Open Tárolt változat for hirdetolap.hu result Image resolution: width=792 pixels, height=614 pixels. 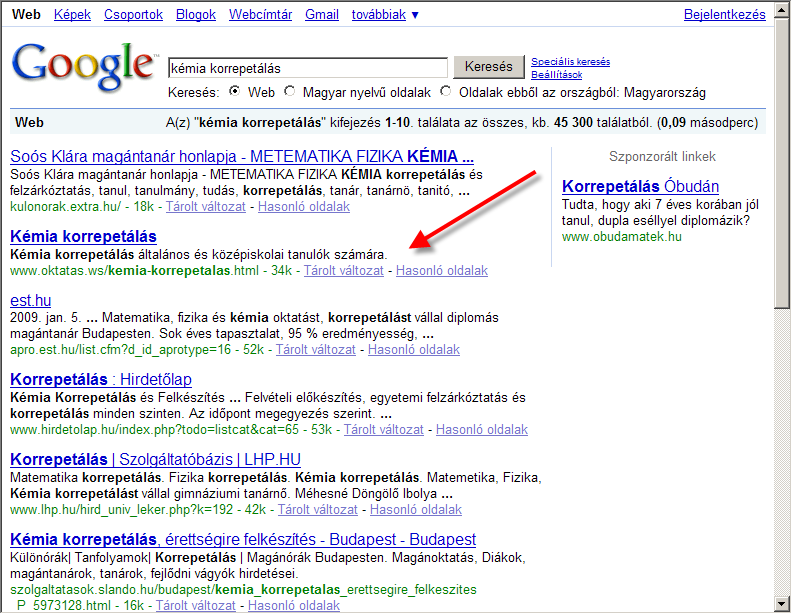pos(384,430)
